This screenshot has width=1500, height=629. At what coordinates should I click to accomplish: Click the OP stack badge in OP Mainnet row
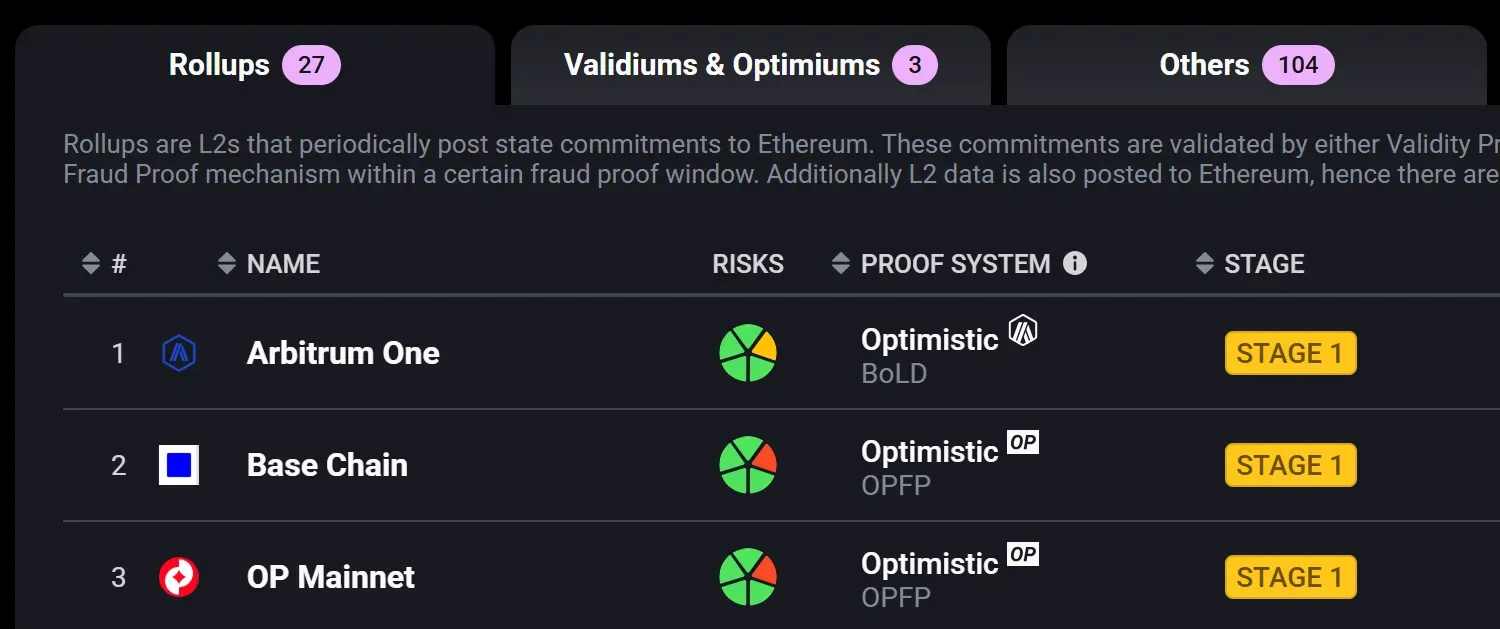click(x=1023, y=554)
